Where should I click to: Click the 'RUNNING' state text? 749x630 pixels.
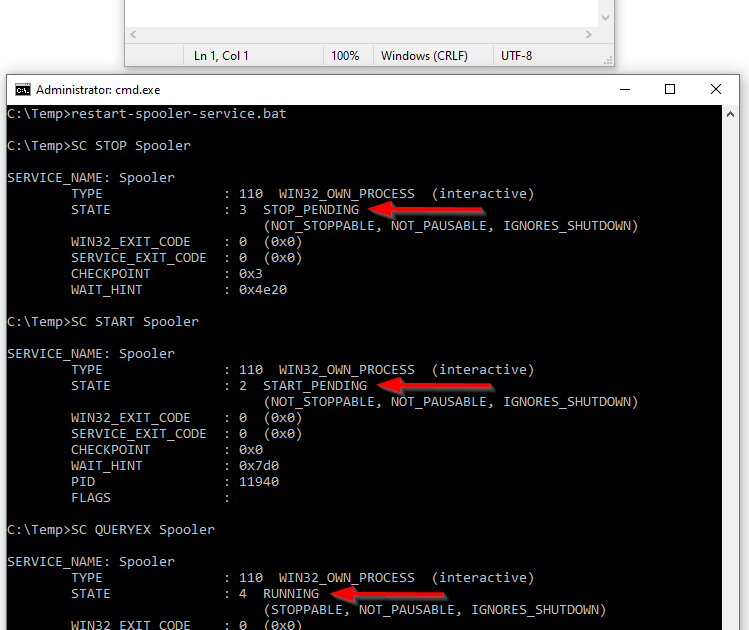pyautogui.click(x=291, y=594)
